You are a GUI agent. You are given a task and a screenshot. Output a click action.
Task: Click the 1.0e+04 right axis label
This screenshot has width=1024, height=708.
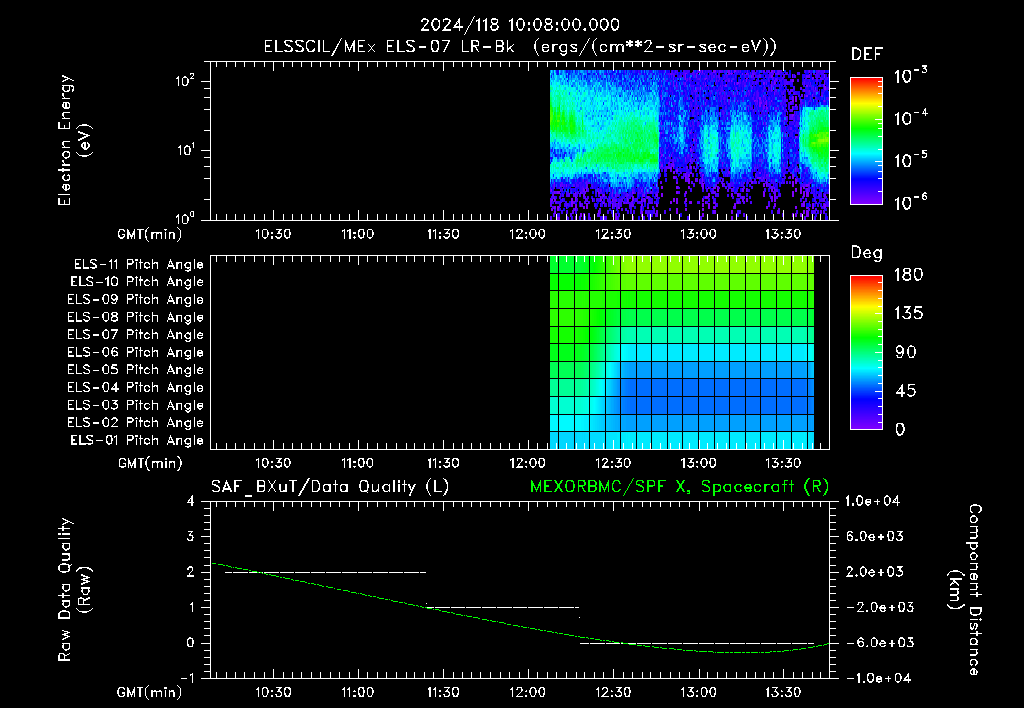872,502
